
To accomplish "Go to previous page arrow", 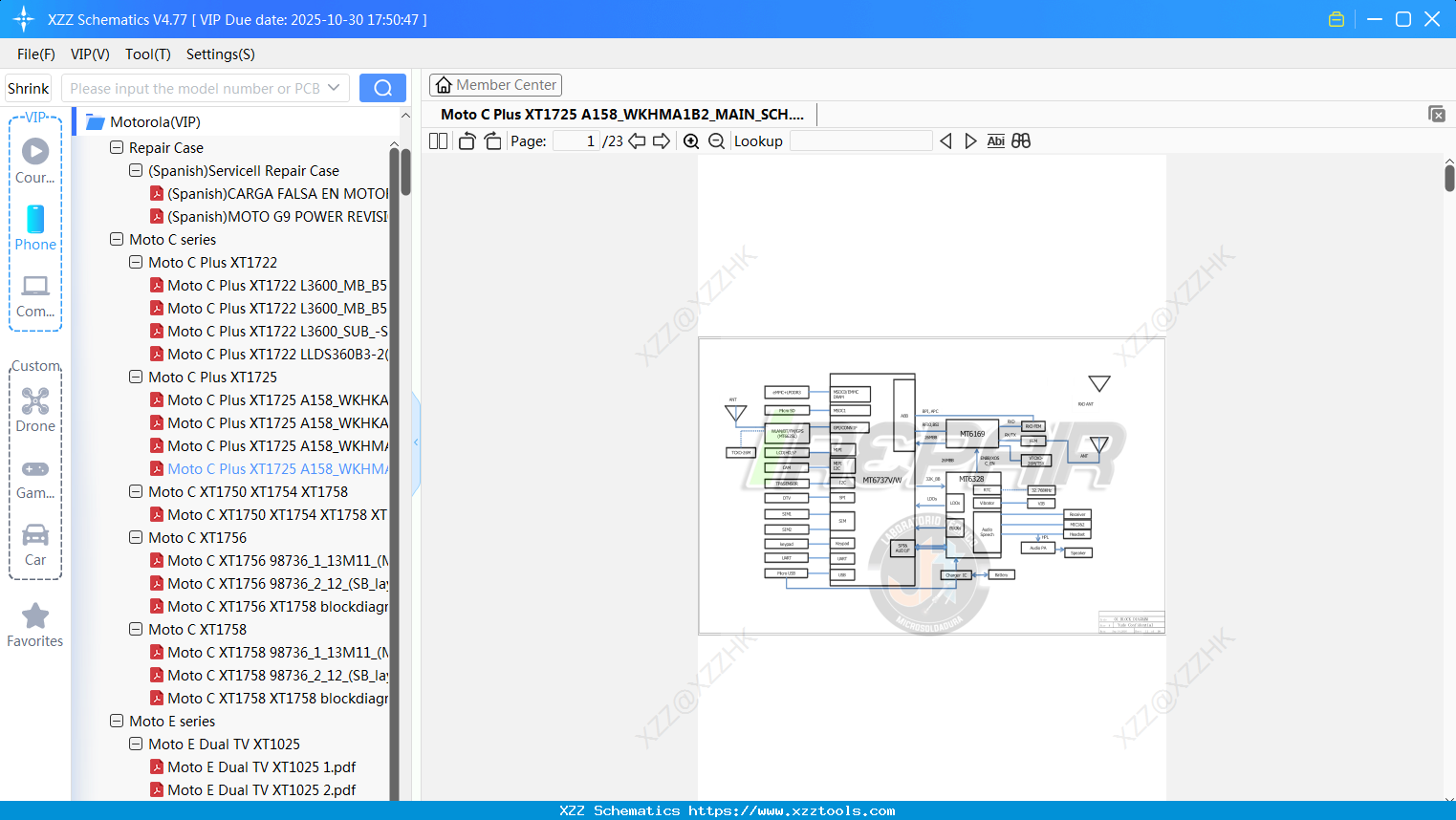I will (x=637, y=141).
